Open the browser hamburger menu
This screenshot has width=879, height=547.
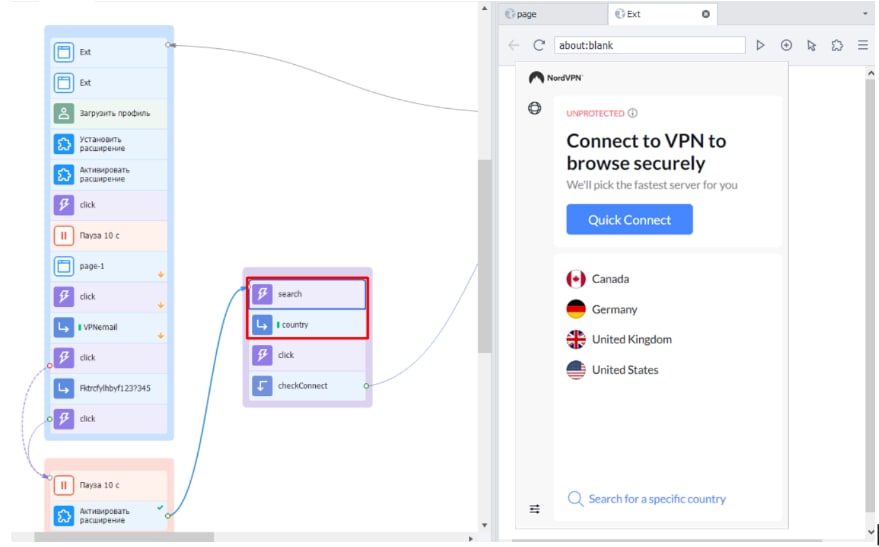[862, 45]
